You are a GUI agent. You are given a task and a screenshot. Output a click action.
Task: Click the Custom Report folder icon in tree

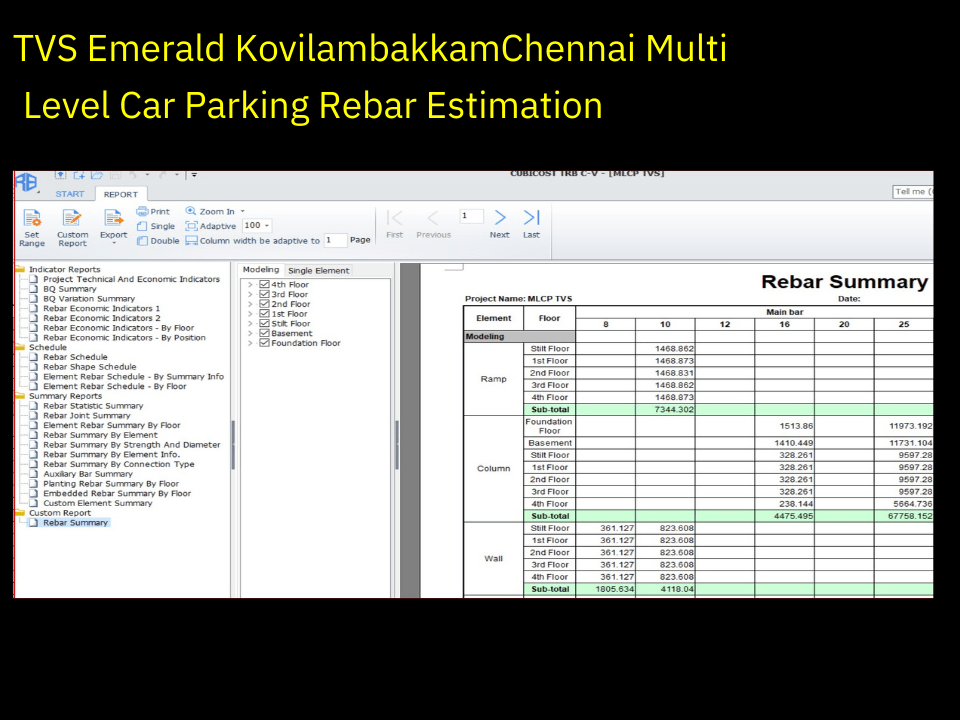(20, 512)
